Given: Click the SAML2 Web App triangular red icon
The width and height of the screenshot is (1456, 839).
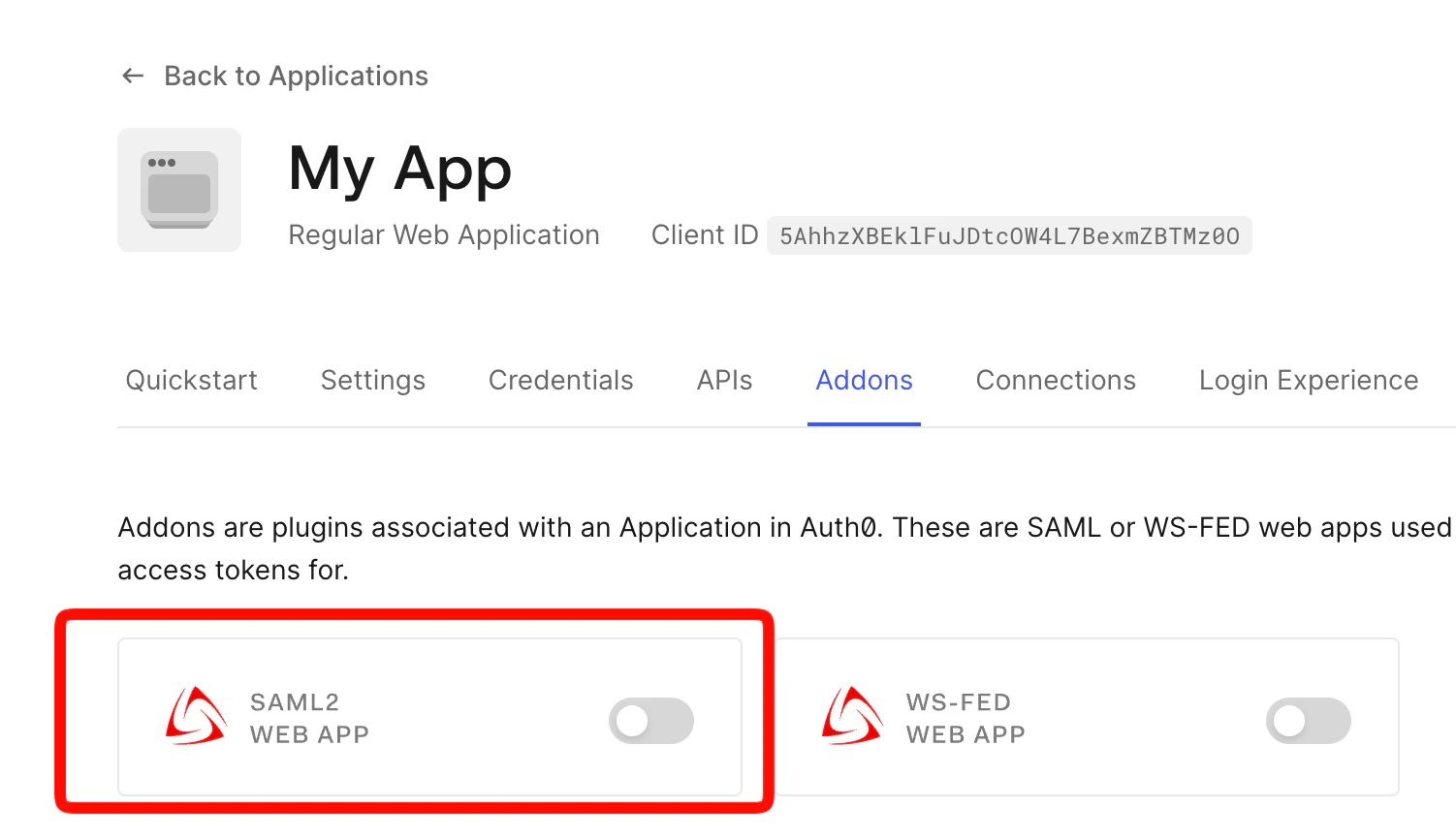Looking at the screenshot, I should click(x=197, y=717).
